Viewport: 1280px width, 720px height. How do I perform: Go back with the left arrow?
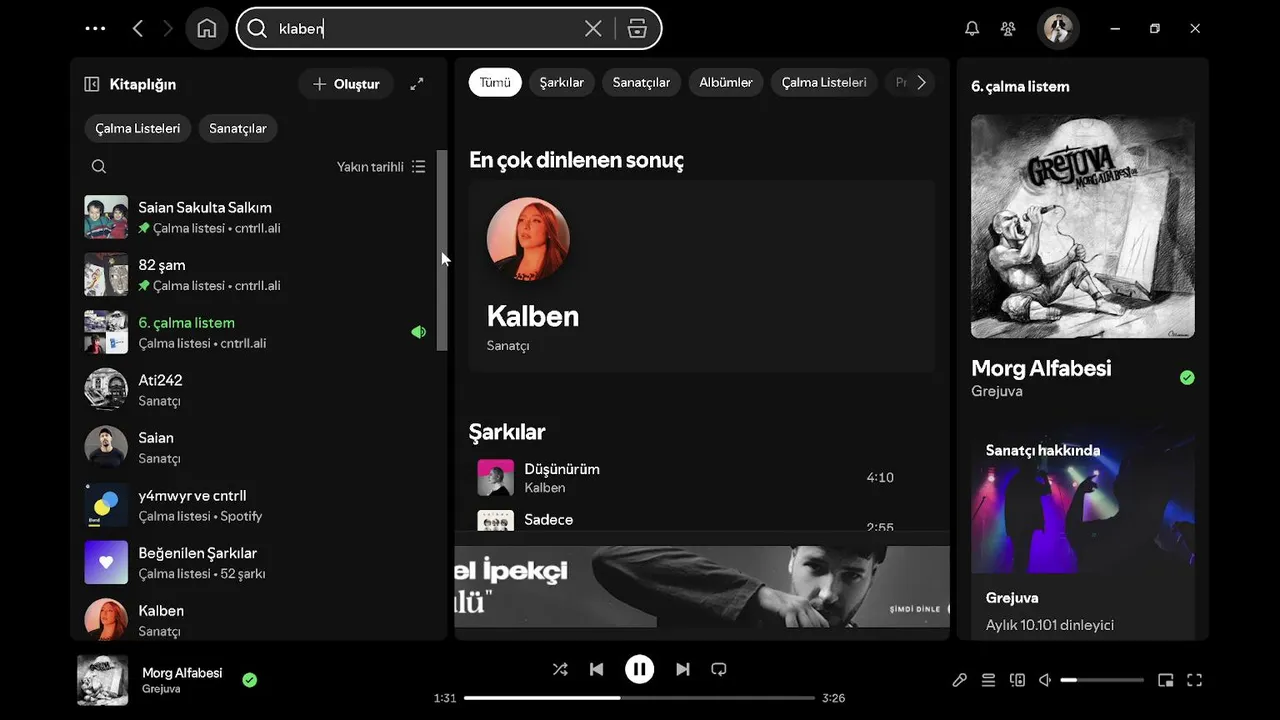click(x=138, y=29)
